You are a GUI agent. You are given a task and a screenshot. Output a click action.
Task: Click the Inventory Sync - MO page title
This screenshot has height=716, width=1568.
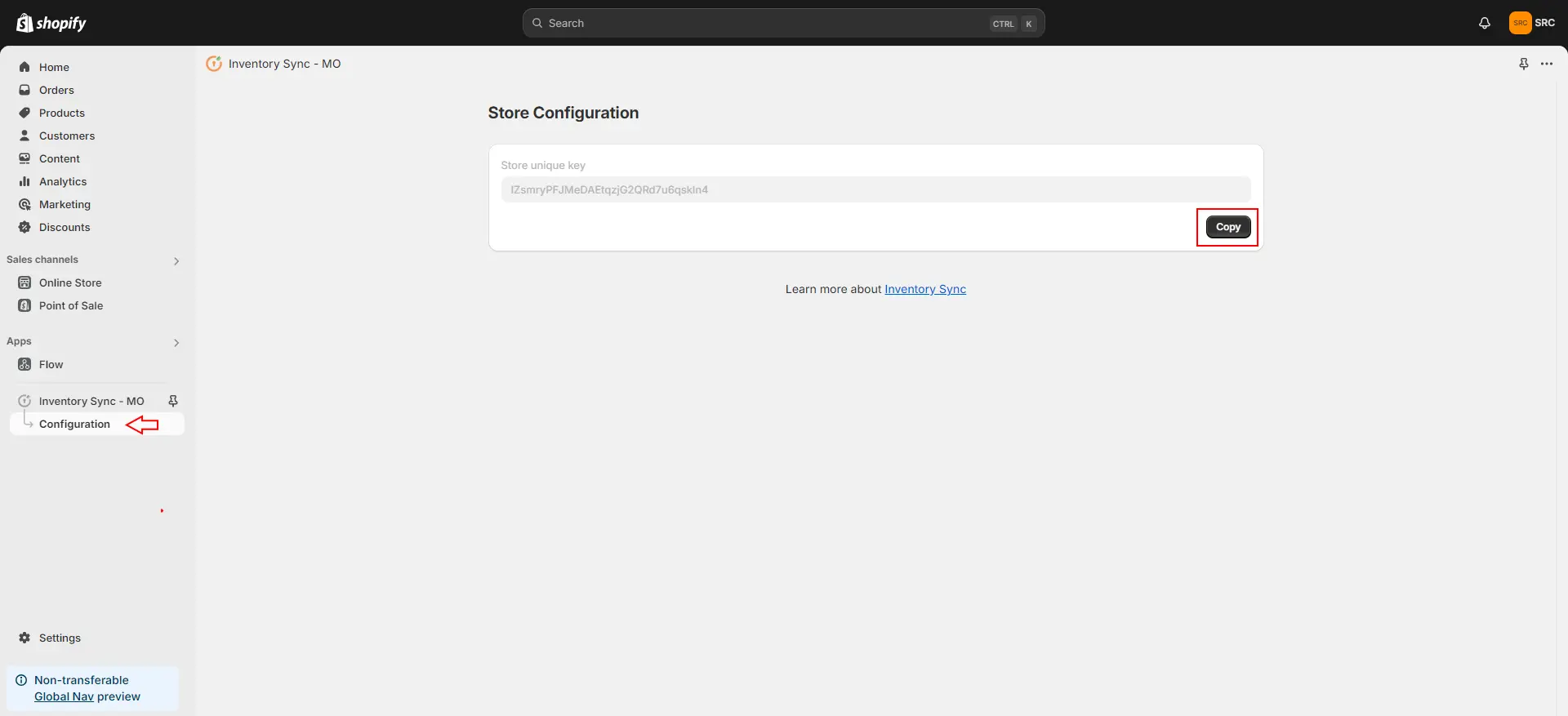point(284,64)
